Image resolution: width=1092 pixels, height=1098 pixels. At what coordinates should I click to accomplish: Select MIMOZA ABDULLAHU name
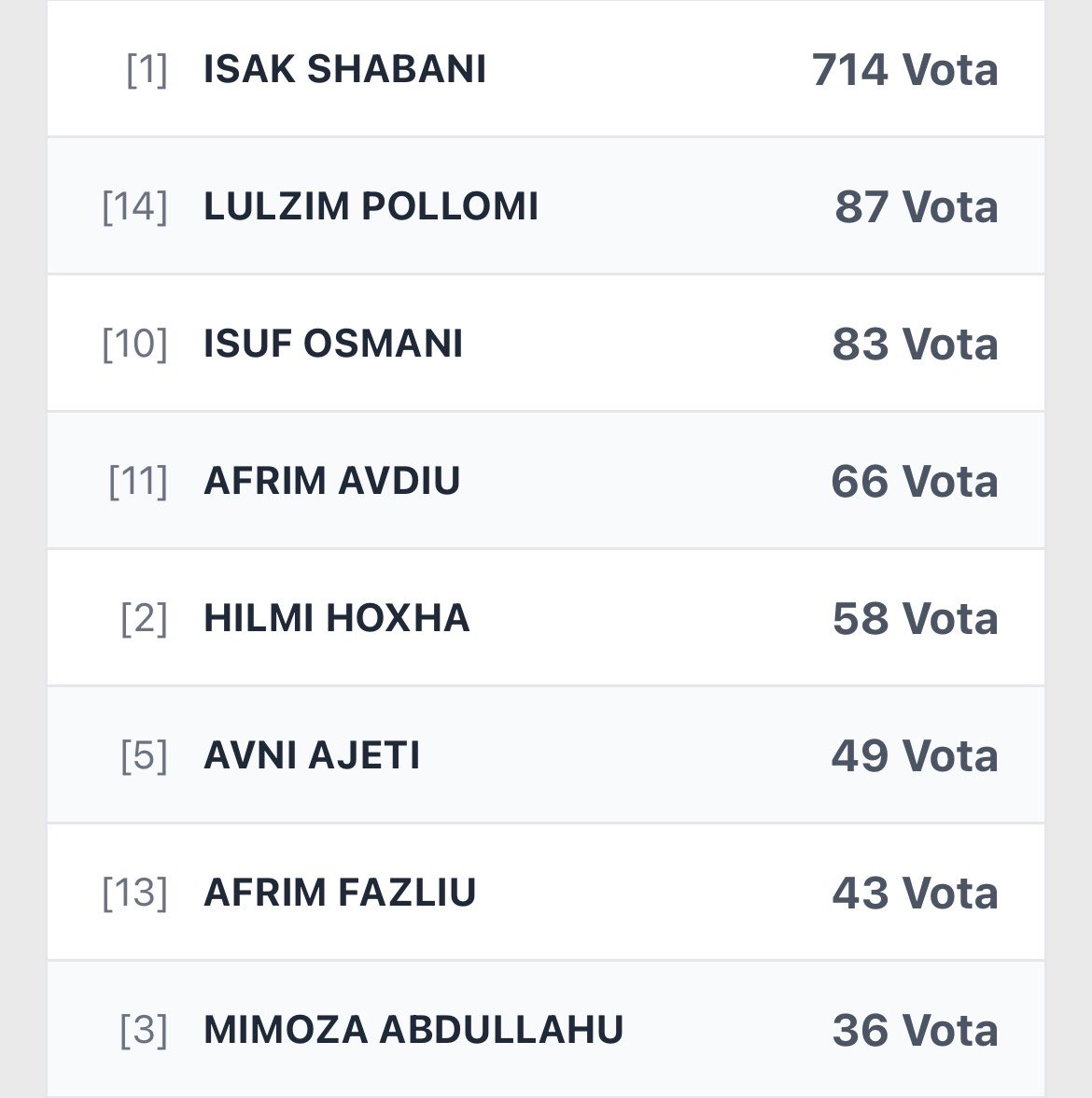click(413, 1030)
